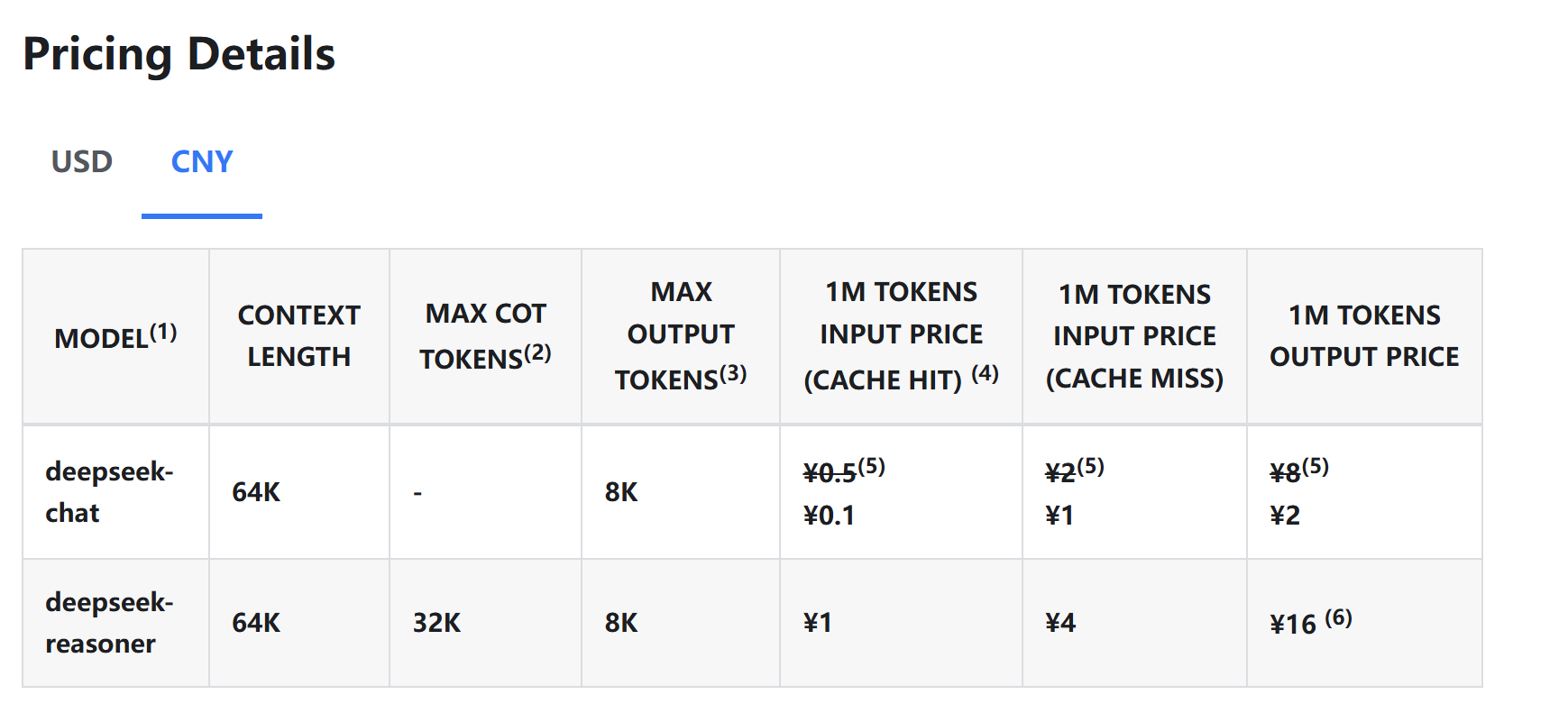Switch to the USD pricing tab
1568x713 pixels.
tap(81, 162)
